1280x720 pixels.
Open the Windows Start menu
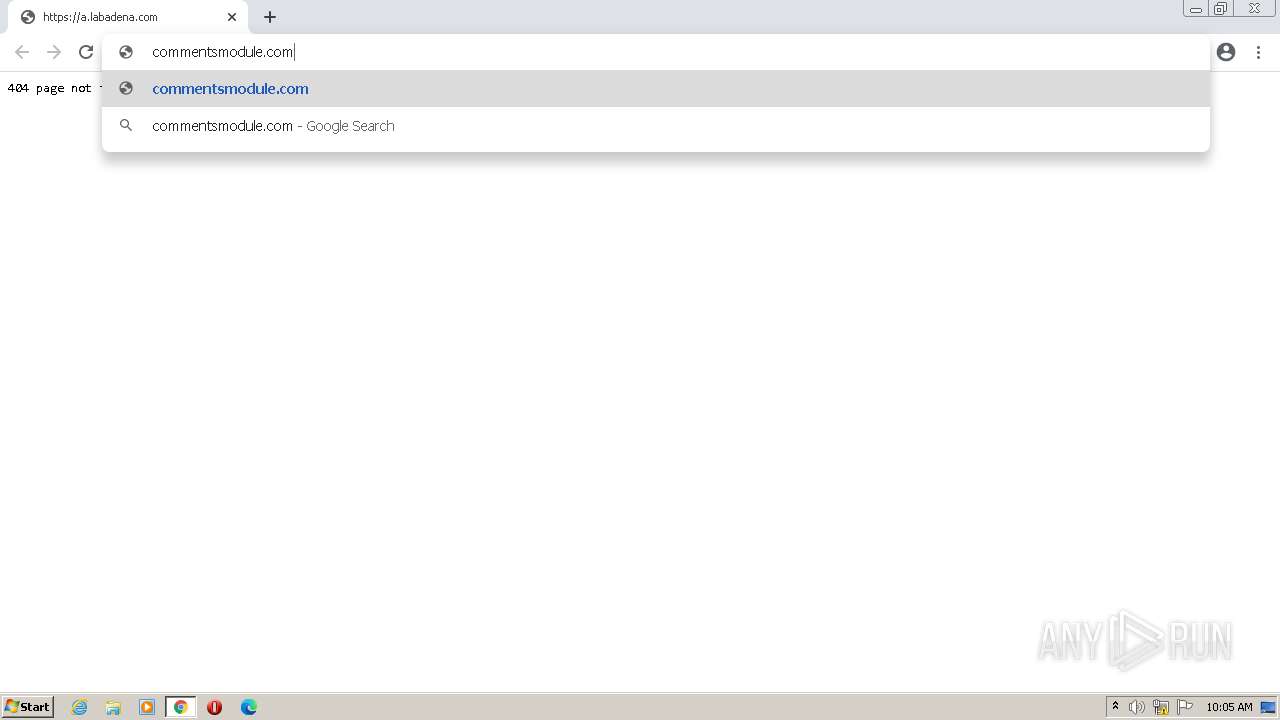pyautogui.click(x=28, y=707)
